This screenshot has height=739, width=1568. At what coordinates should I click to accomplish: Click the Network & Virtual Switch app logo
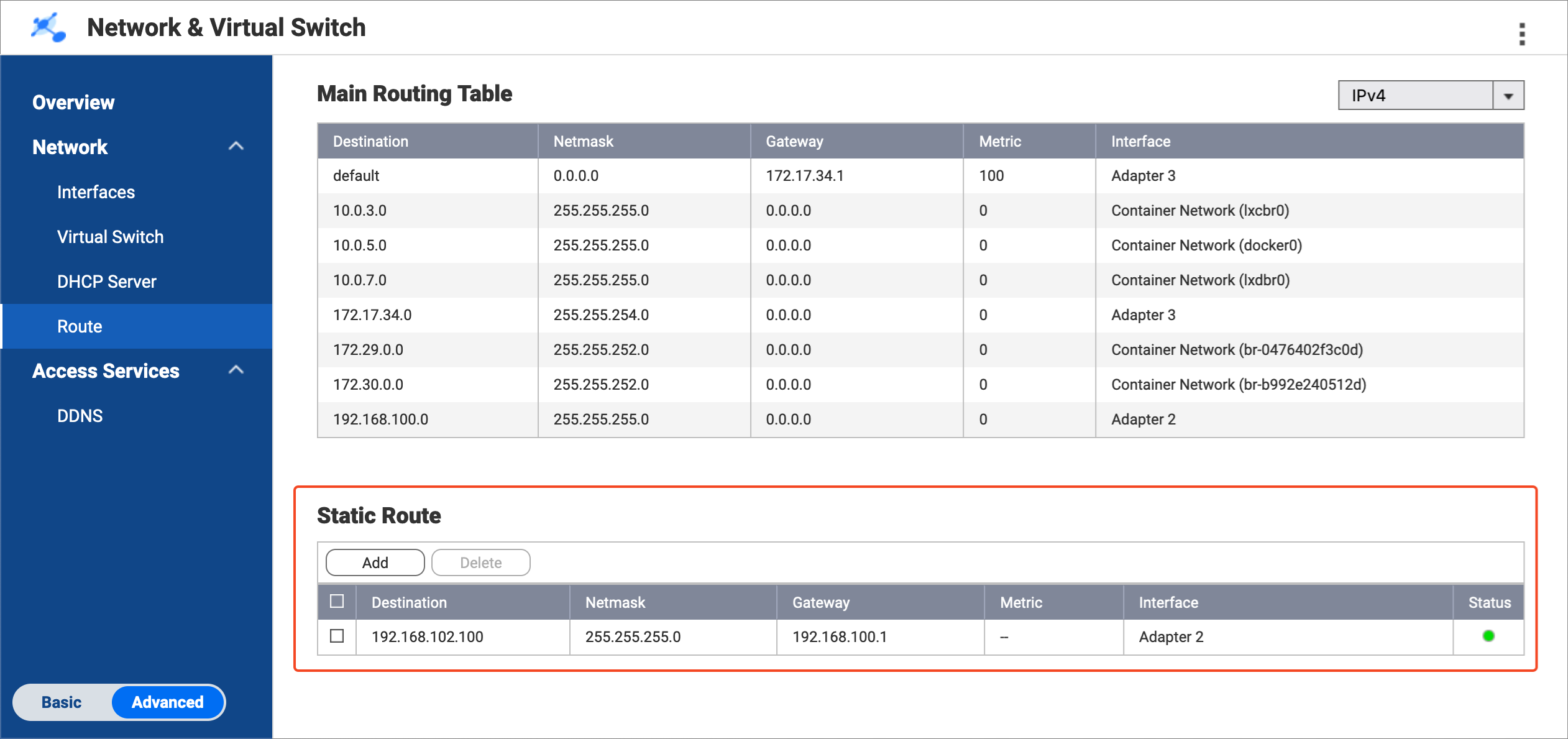[48, 28]
